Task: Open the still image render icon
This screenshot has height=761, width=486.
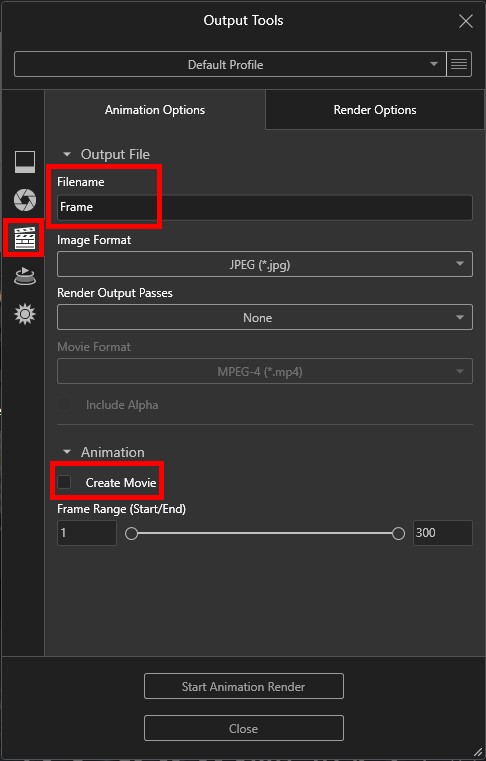Action: (24, 162)
